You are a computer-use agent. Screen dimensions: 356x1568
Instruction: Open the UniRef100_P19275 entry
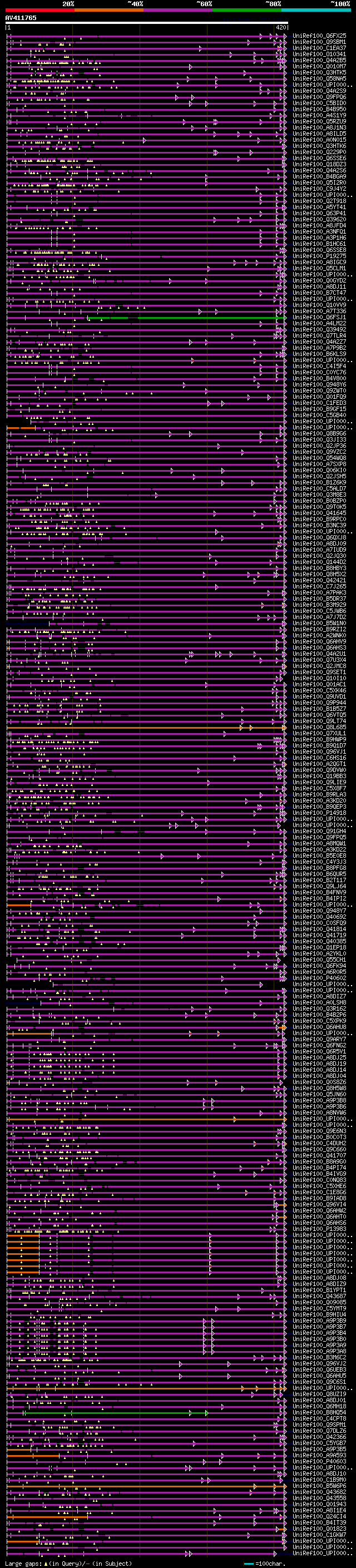tap(319, 256)
